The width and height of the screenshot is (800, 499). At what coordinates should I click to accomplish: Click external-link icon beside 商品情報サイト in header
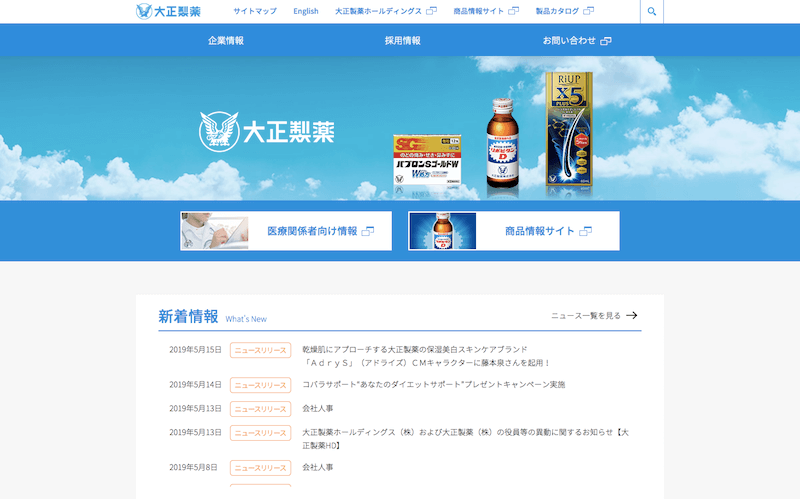click(514, 11)
